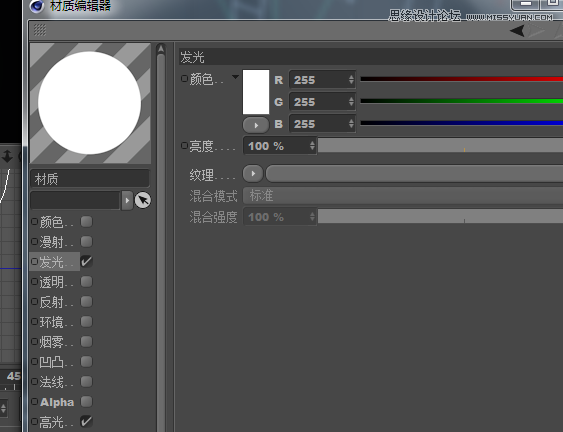Image resolution: width=563 pixels, height=432 pixels.
Task: Click the 亮度 brightness slider bar
Action: coord(441,145)
